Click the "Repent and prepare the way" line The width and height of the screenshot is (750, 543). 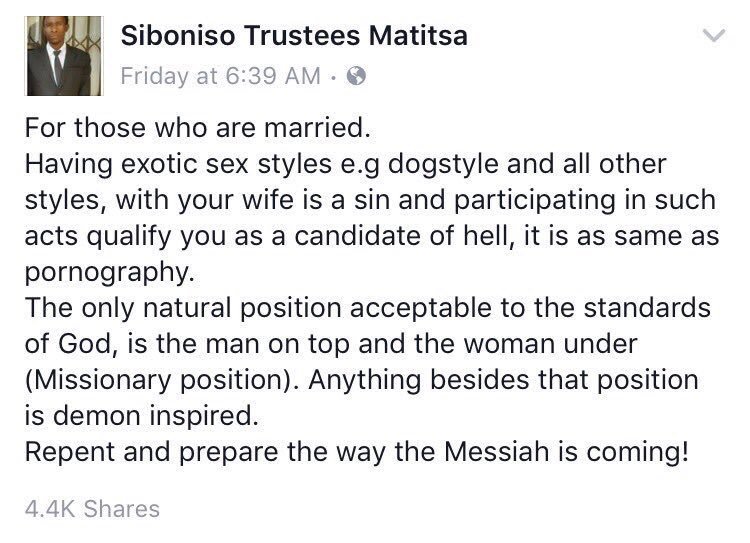pos(357,452)
